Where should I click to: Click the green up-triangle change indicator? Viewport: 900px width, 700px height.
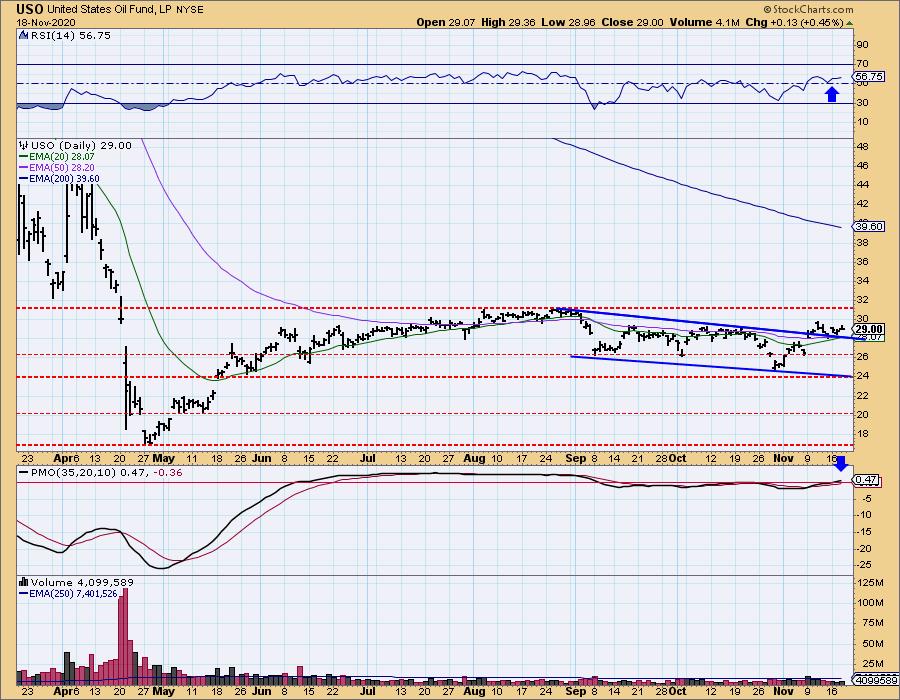pyautogui.click(x=849, y=23)
